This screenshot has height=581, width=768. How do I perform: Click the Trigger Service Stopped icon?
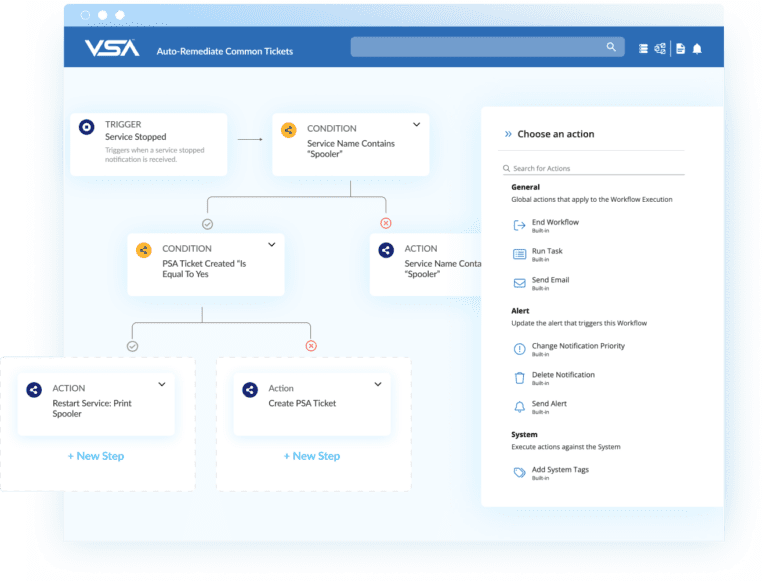pyautogui.click(x=87, y=127)
